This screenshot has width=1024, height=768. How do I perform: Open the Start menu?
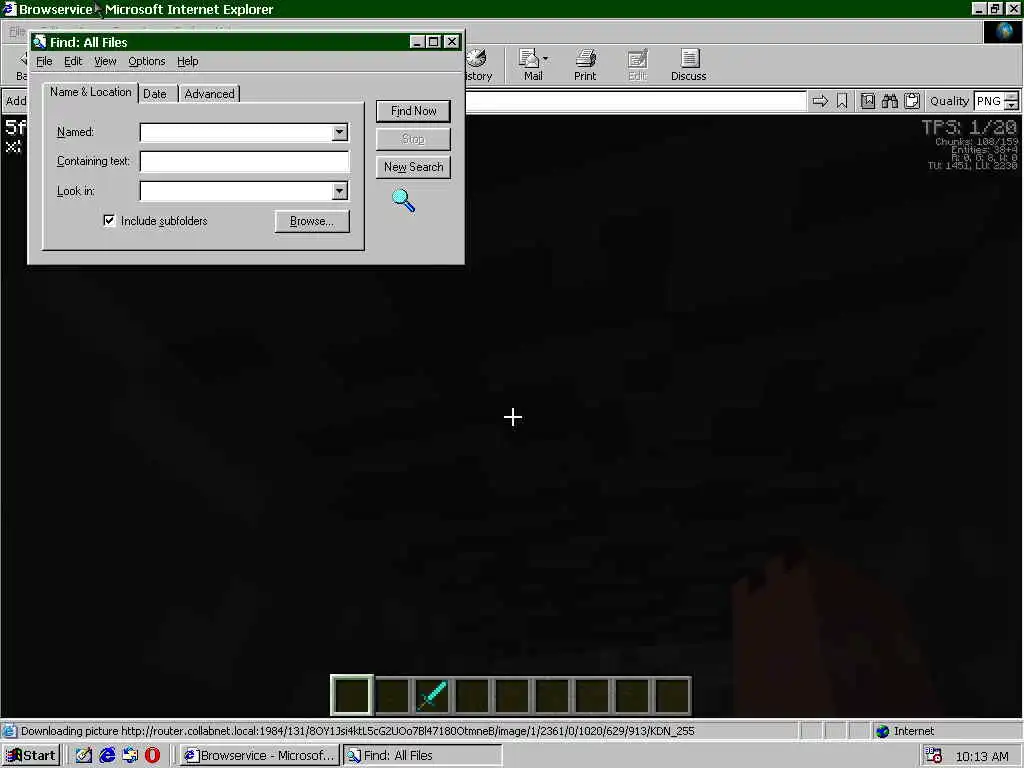pos(31,756)
